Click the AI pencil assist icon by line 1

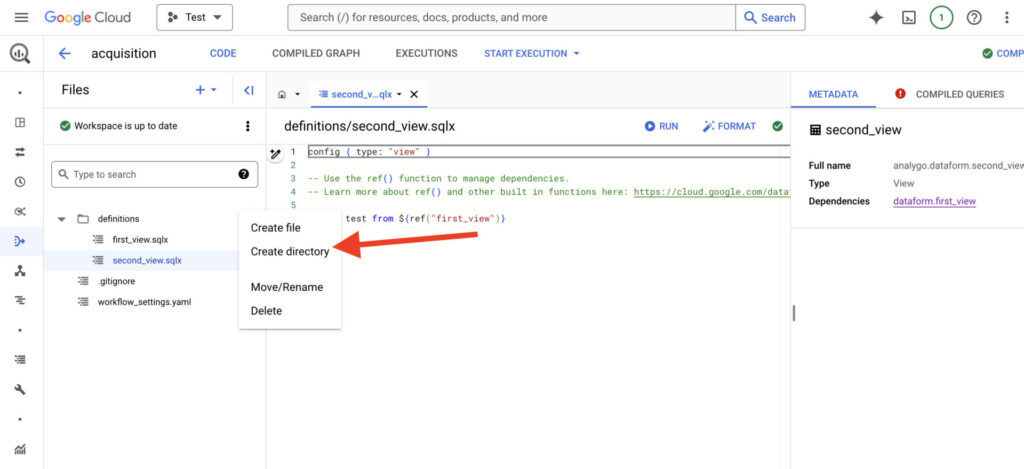(x=276, y=154)
